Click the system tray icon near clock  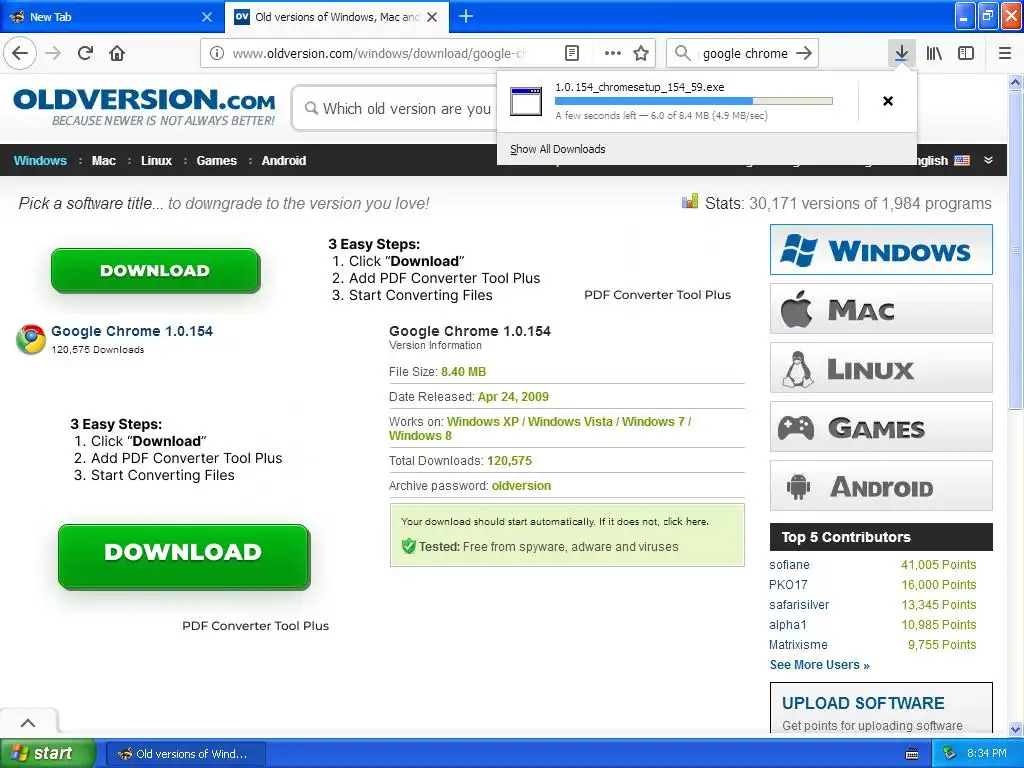coord(950,754)
